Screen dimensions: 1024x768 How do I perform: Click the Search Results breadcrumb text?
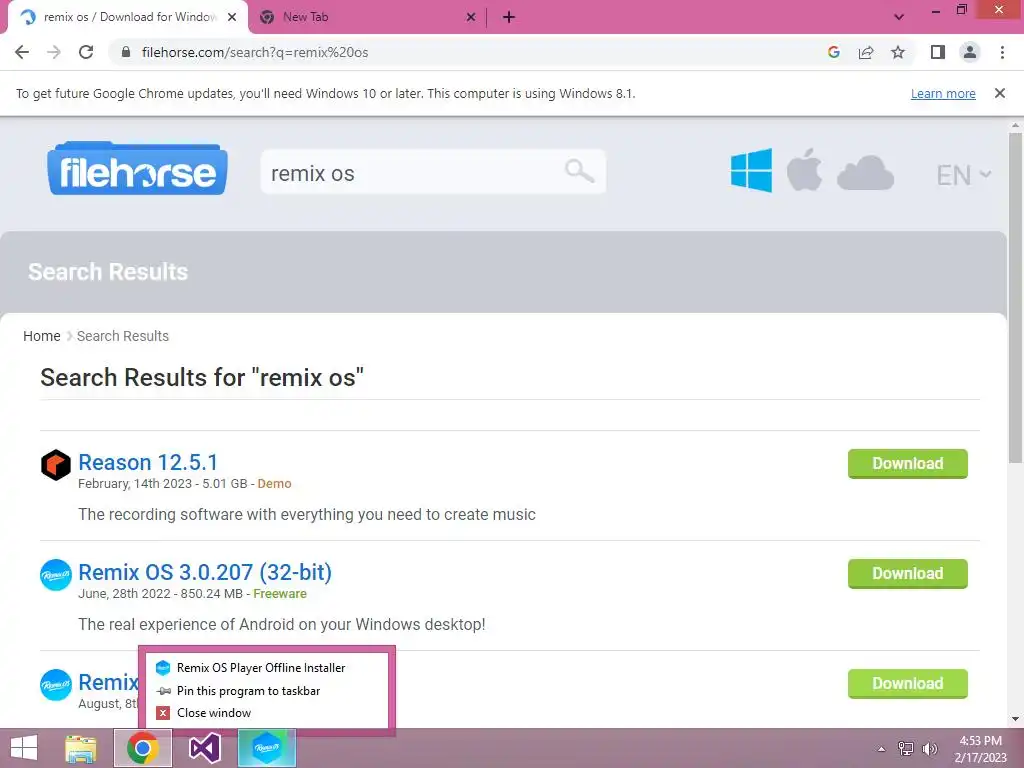coord(123,336)
